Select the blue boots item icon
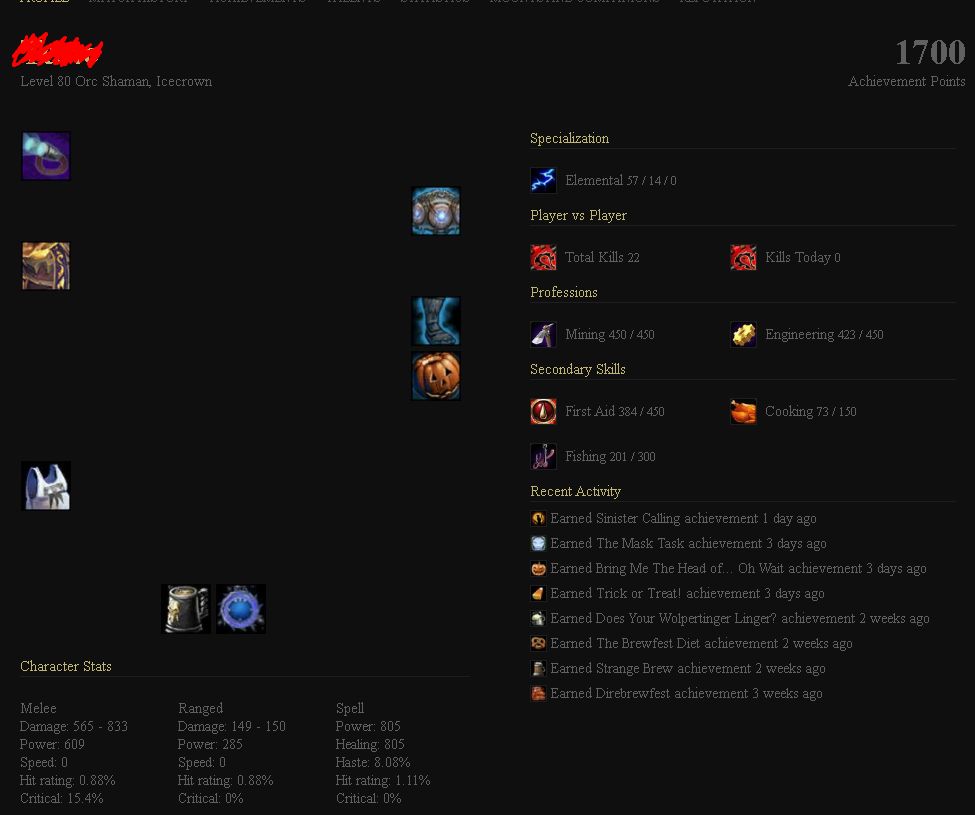 436,321
